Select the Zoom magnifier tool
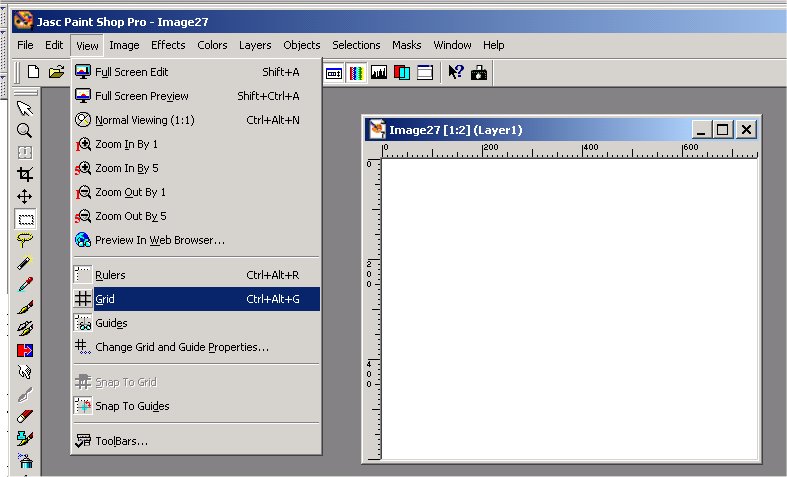This screenshot has height=477, width=787. tap(25, 130)
